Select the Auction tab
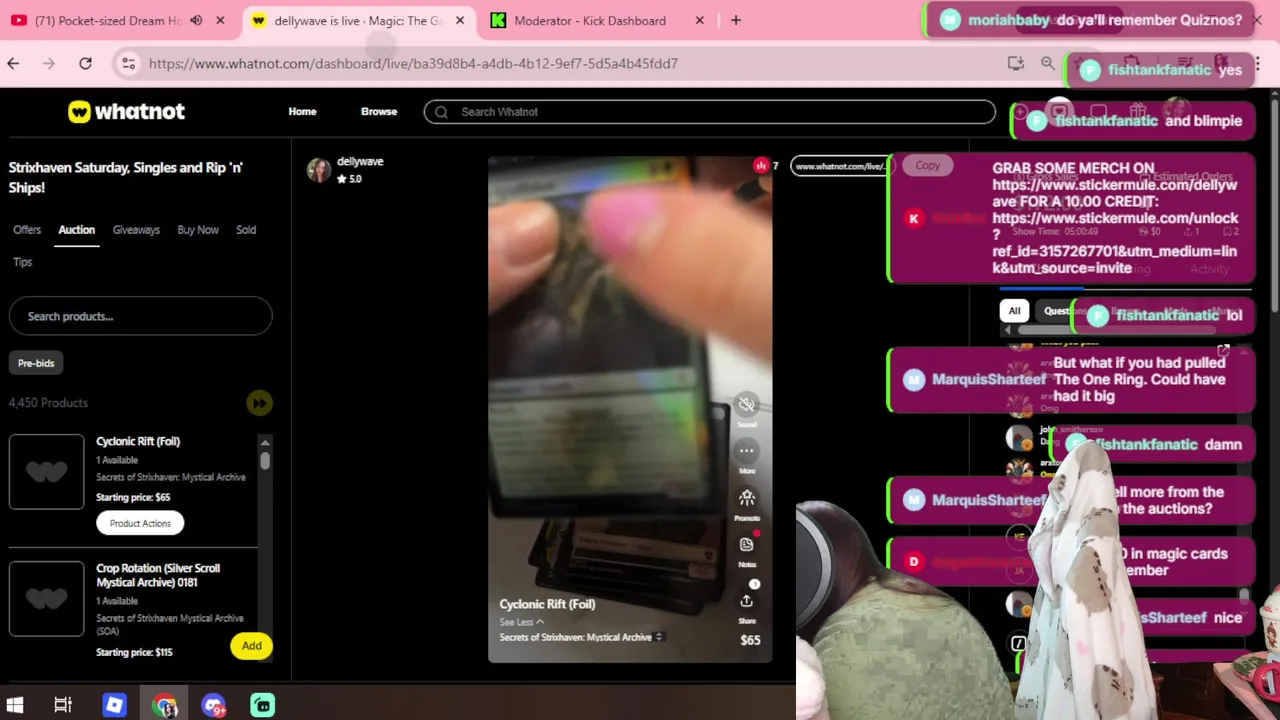The width and height of the screenshot is (1280, 720). (x=76, y=230)
